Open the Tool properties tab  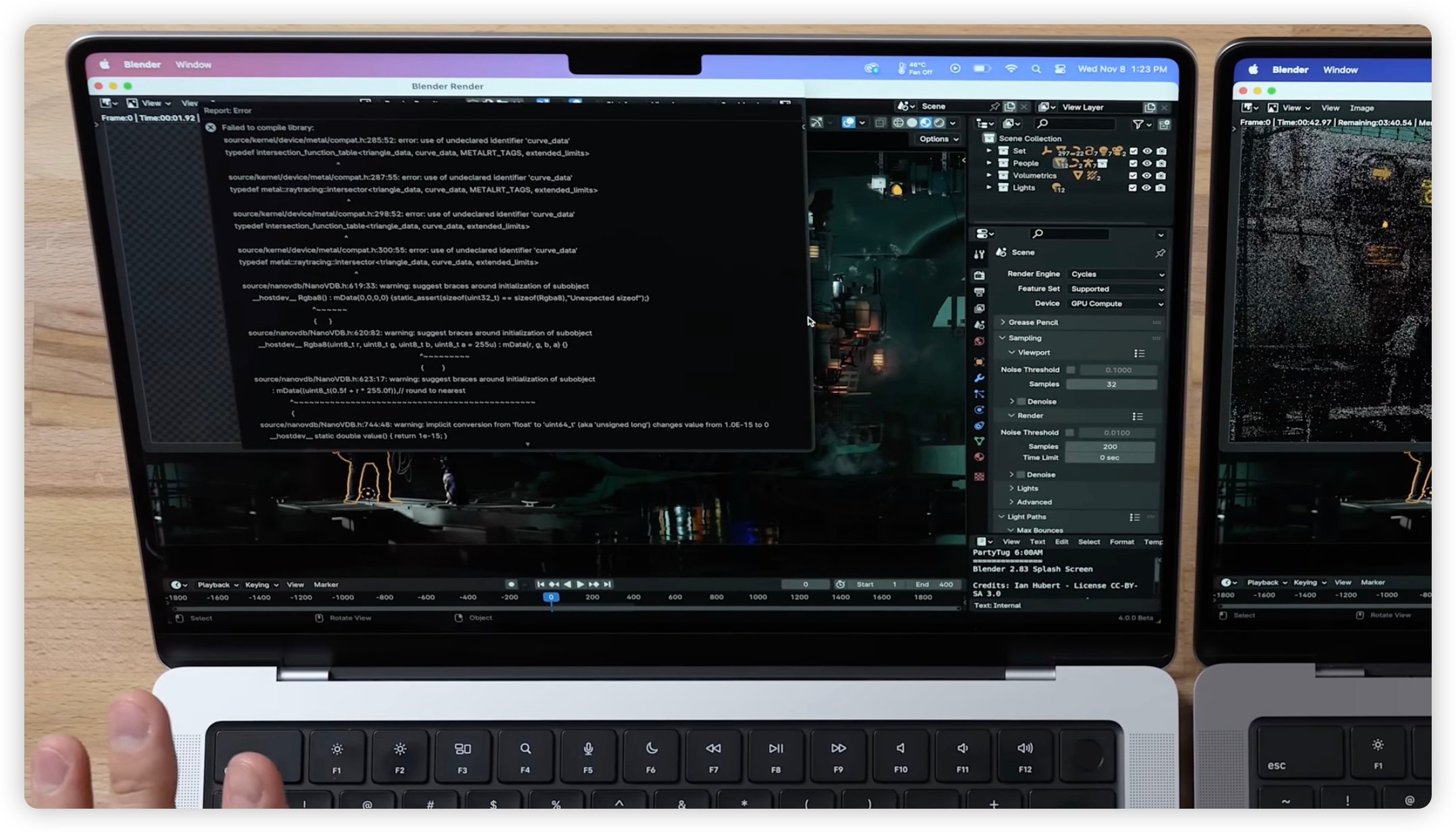point(979,254)
